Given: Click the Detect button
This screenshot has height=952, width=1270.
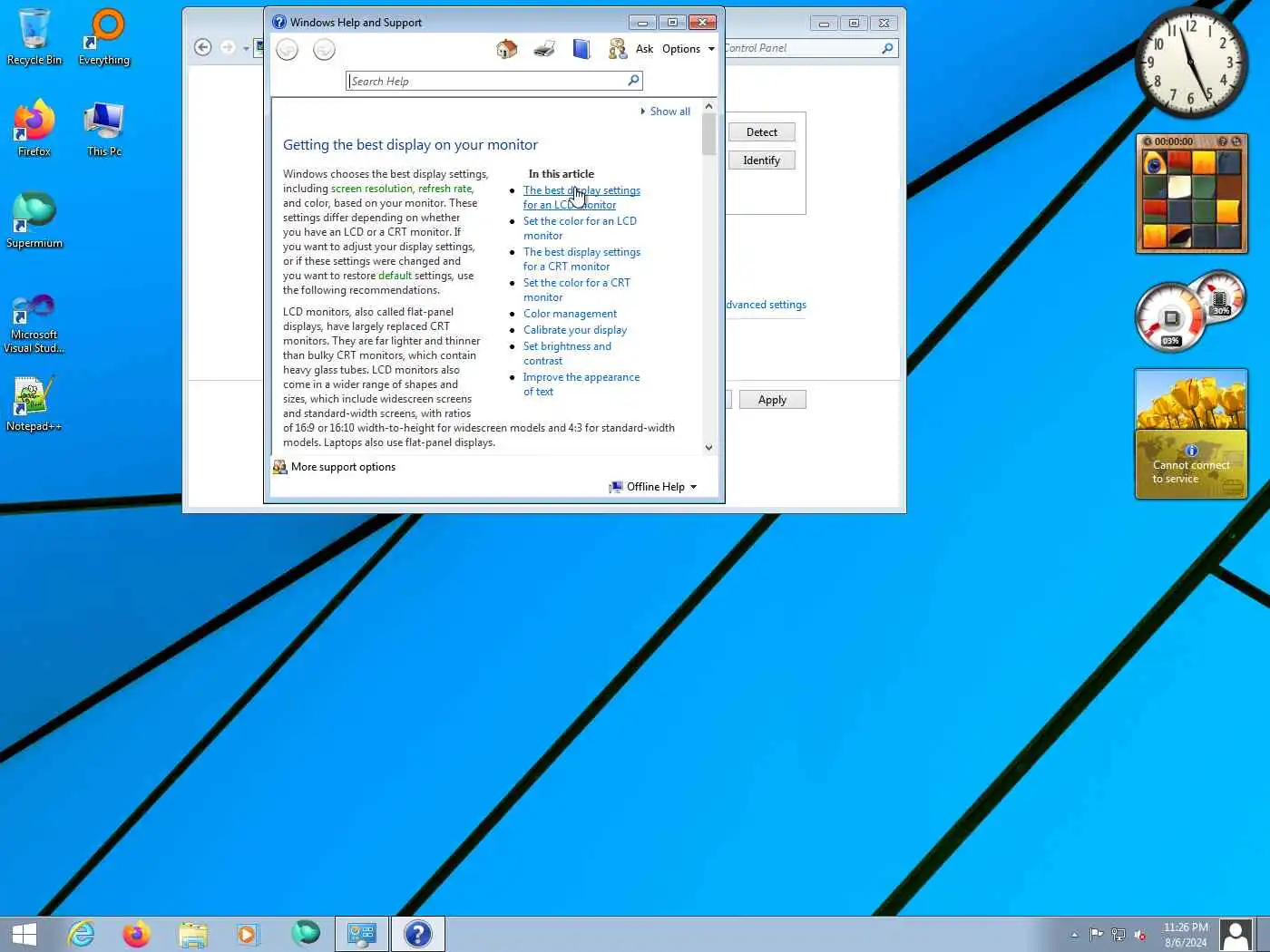Looking at the screenshot, I should pyautogui.click(x=762, y=132).
